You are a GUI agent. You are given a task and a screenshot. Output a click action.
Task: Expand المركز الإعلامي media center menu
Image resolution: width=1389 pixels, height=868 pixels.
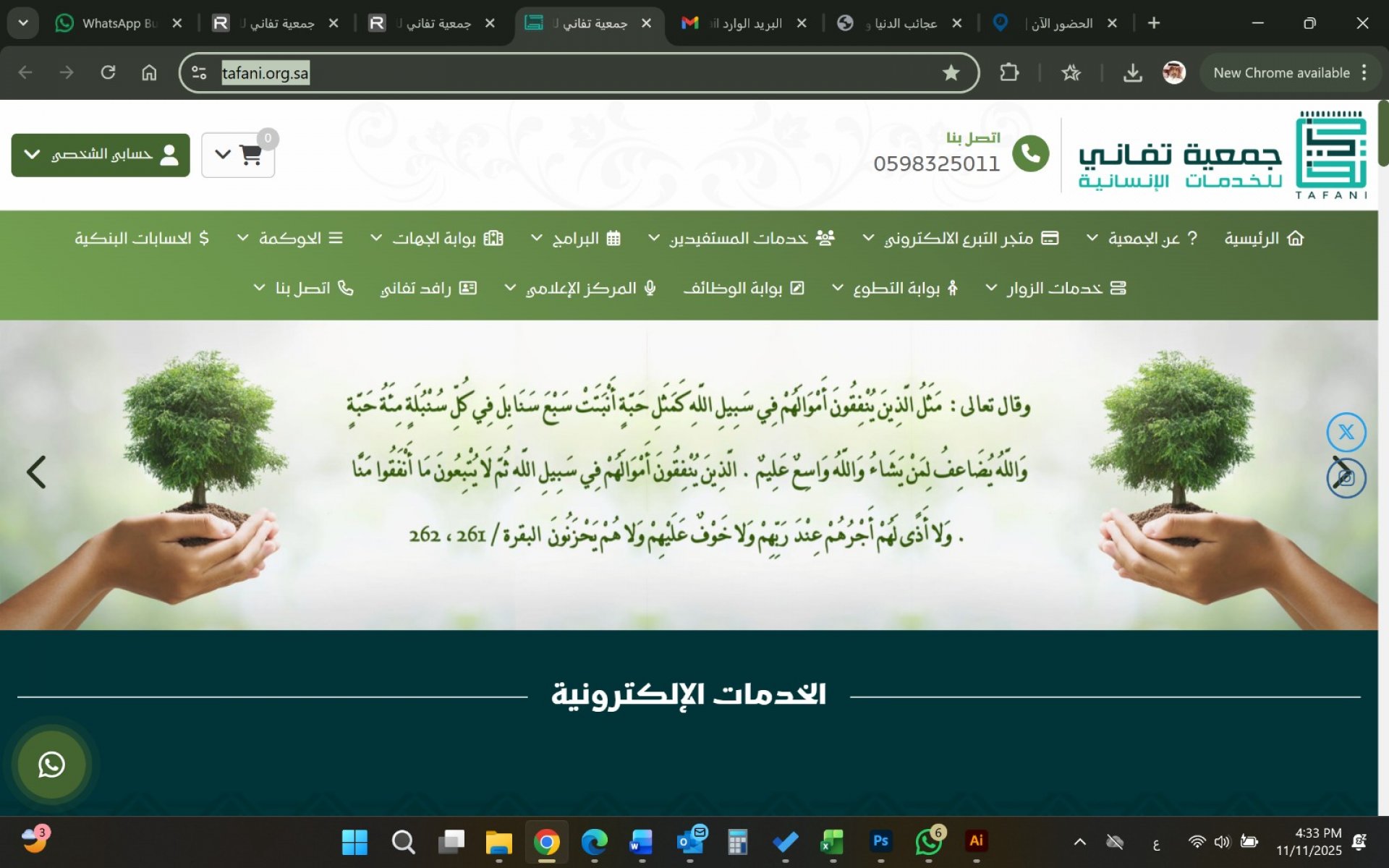580,288
